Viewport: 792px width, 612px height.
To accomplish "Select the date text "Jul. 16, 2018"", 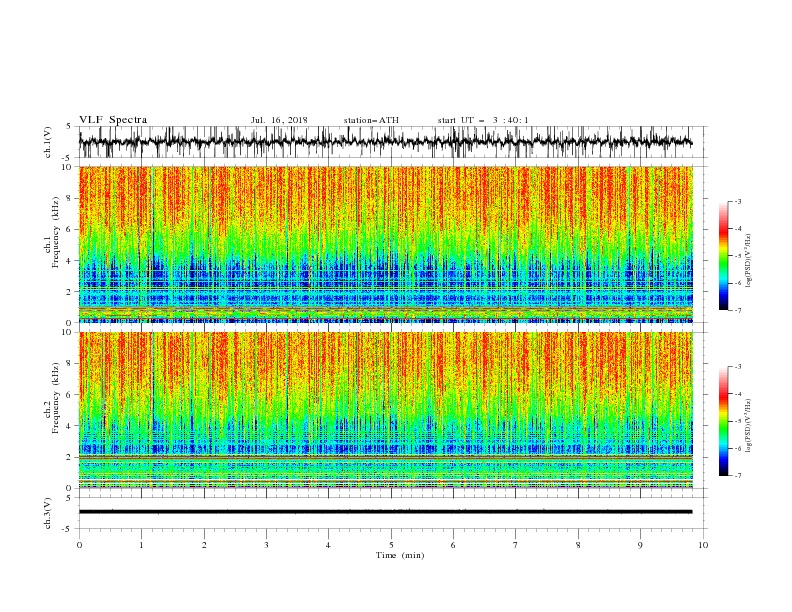I will pyautogui.click(x=279, y=120).
